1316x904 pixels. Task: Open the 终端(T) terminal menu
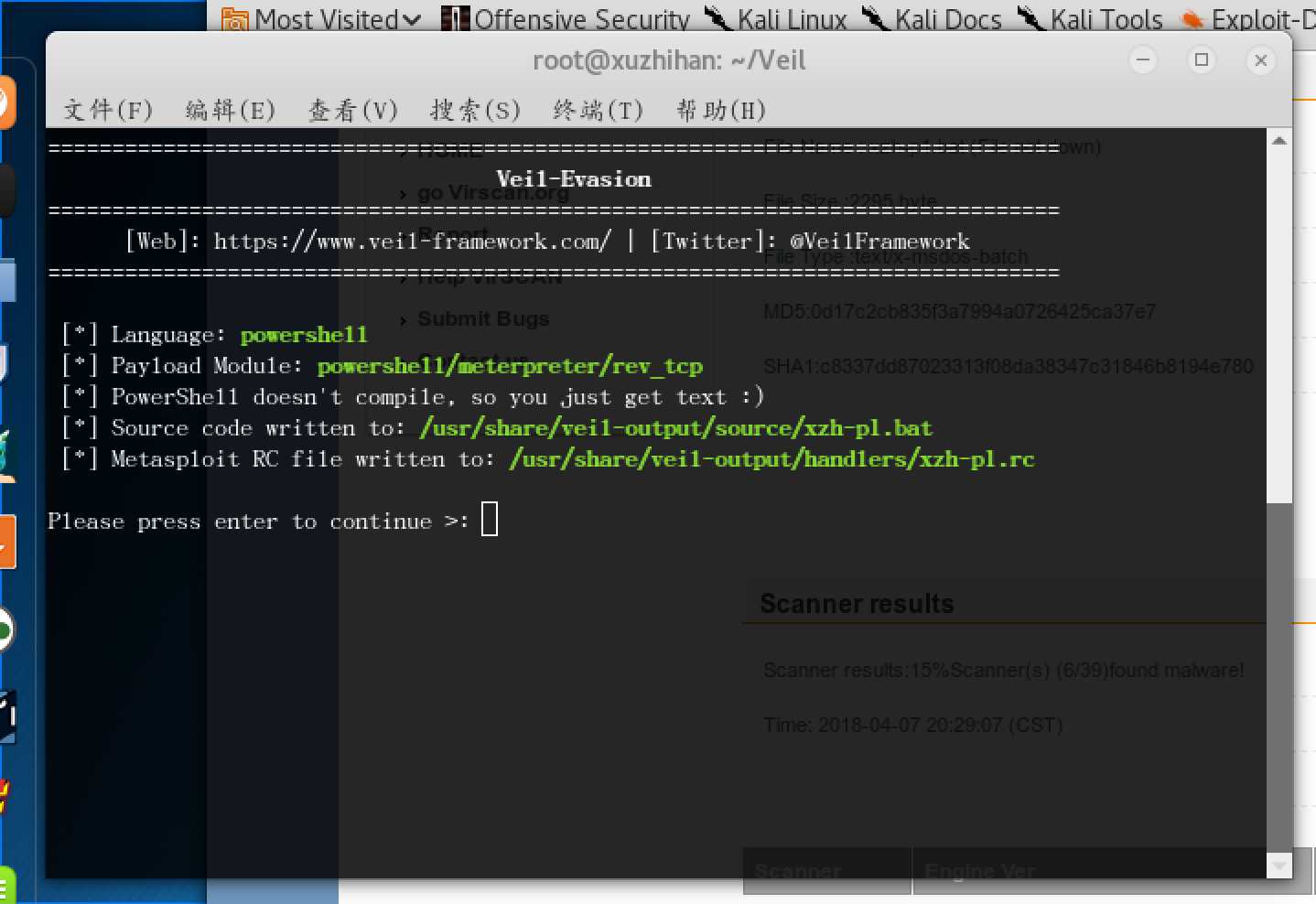pos(599,111)
